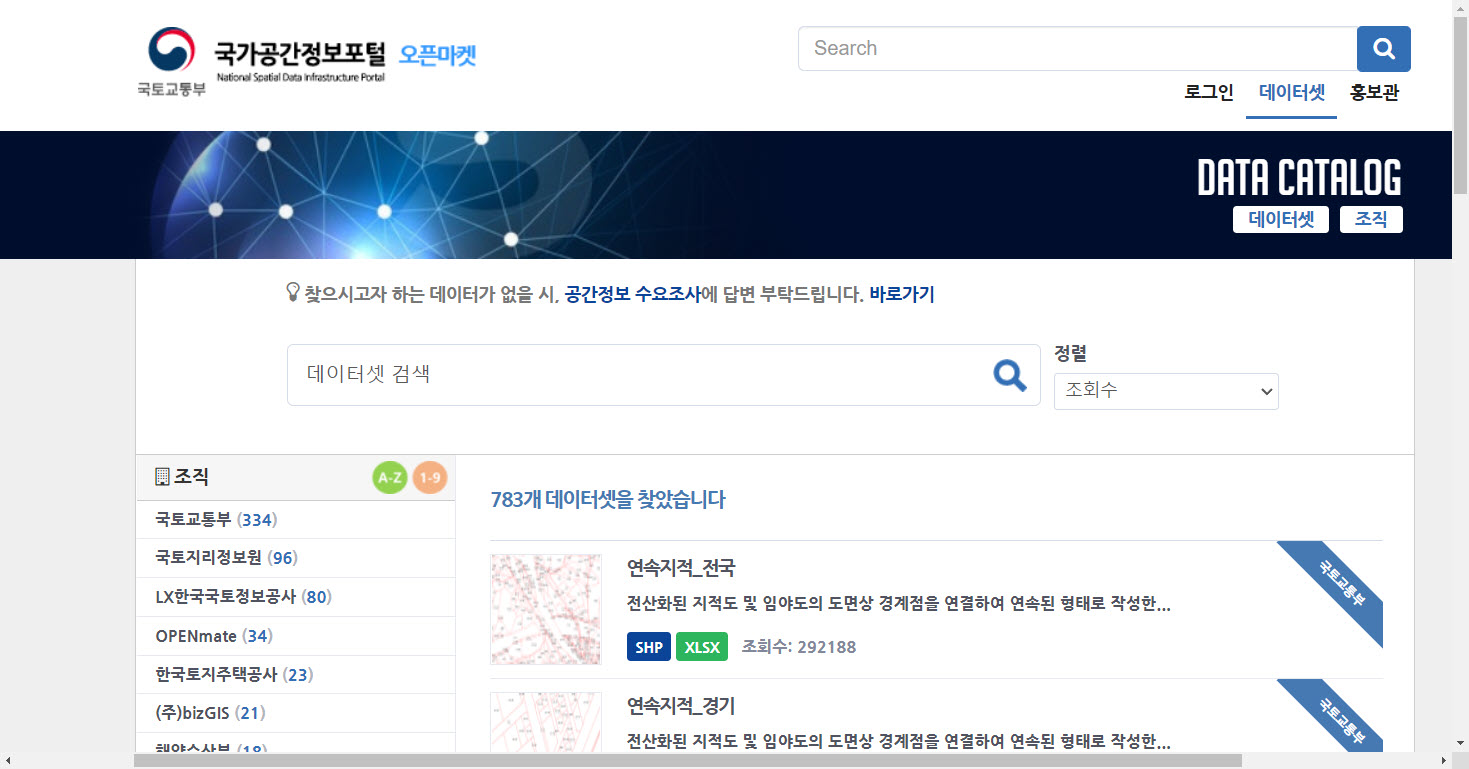Click the vertical scrollbar thumb

pyautogui.click(x=1460, y=104)
